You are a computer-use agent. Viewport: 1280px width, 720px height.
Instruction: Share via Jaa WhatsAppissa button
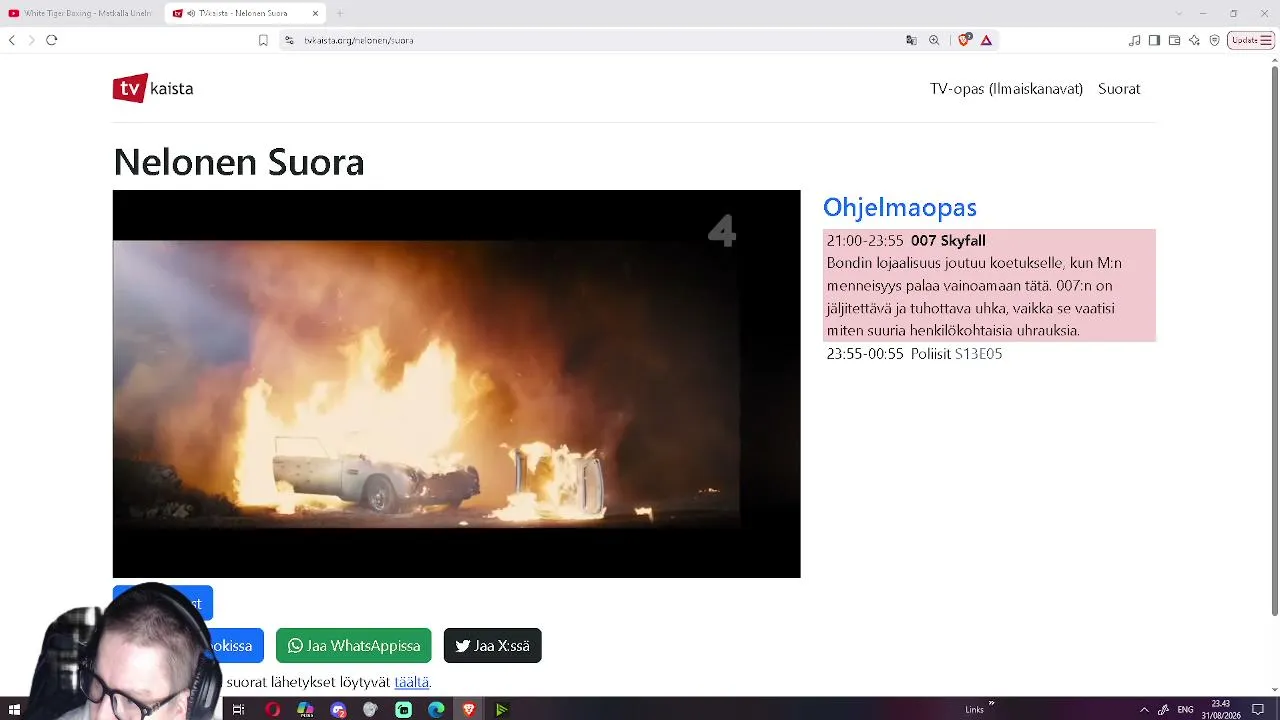(x=353, y=646)
